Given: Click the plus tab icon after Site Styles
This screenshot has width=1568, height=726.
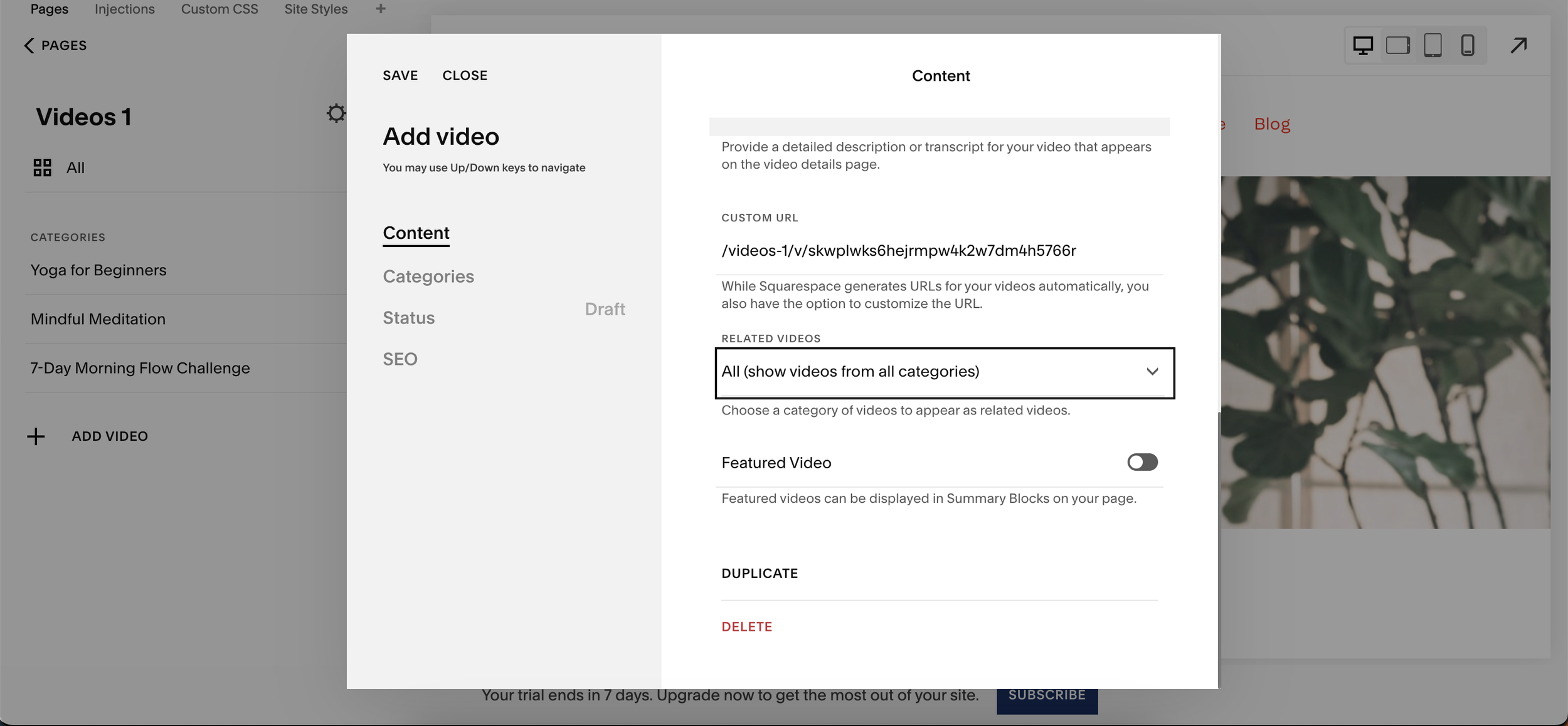Looking at the screenshot, I should click(380, 9).
